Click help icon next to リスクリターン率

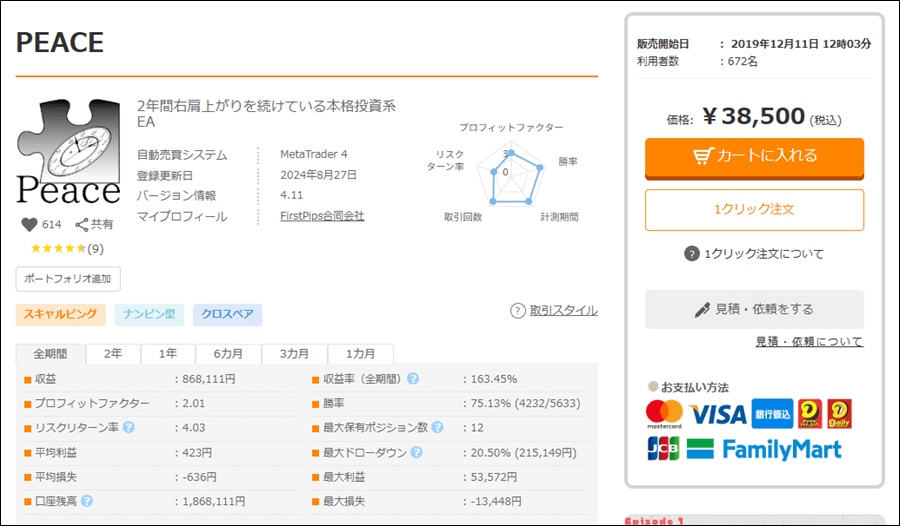[x=129, y=428]
